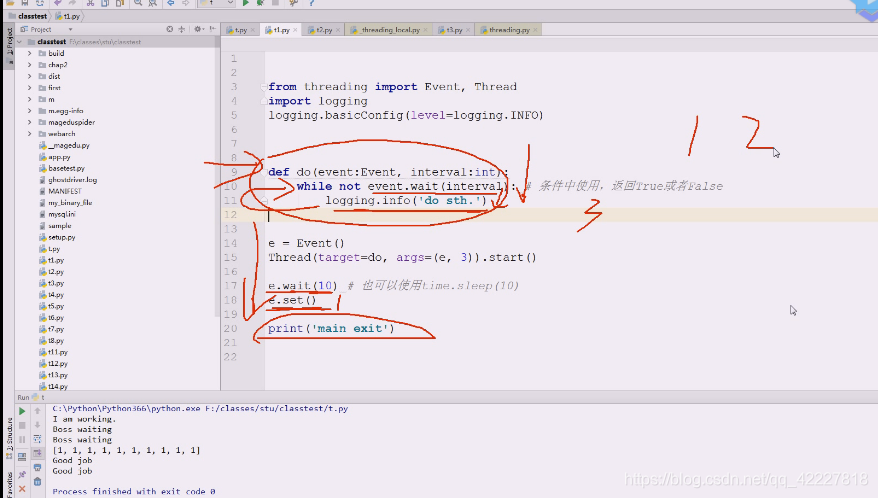
Task: Click scroll from source icon in Project panel
Action: click(170, 29)
